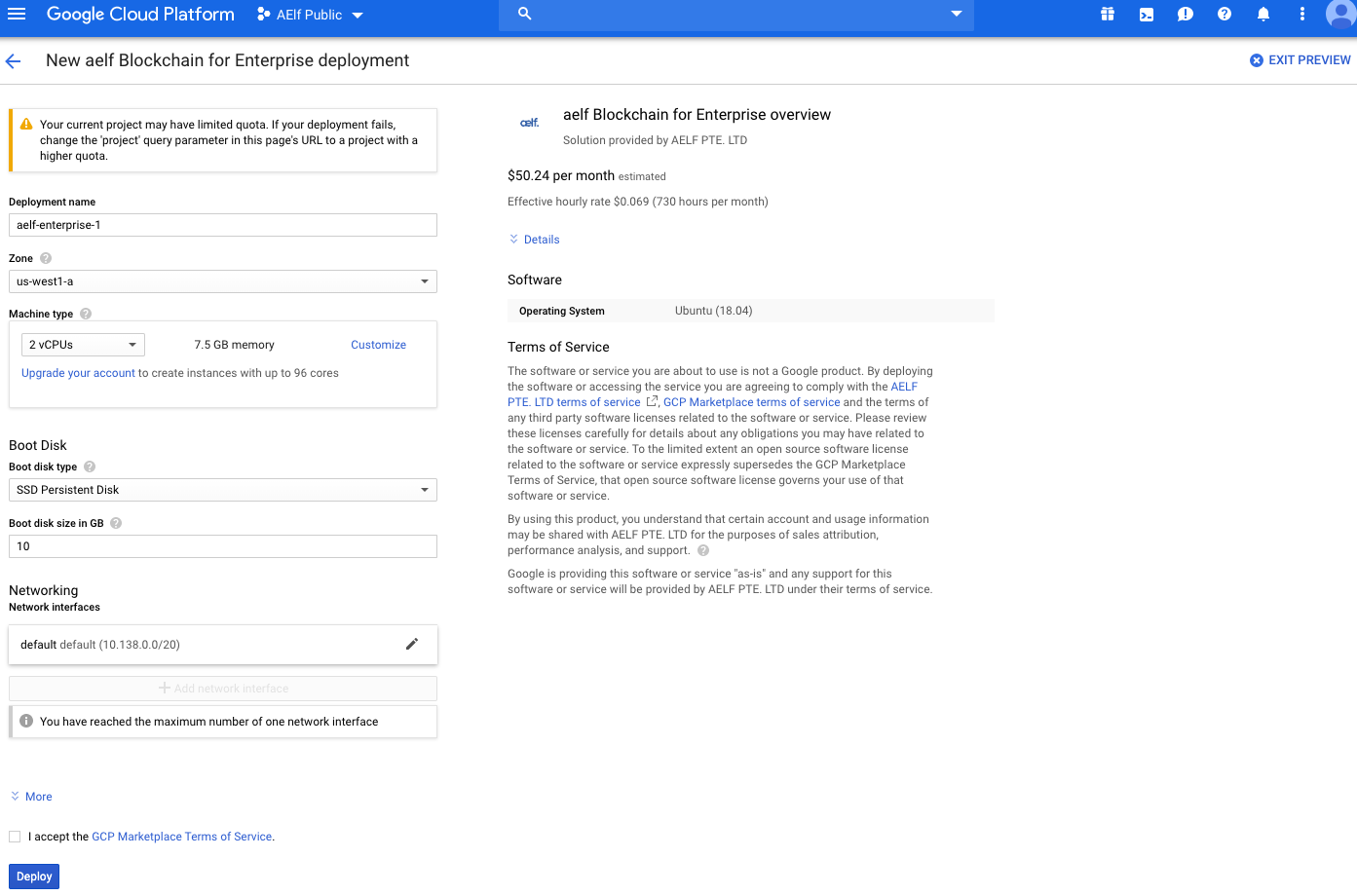Expand the search bar dropdown arrow

pyautogui.click(x=957, y=14)
